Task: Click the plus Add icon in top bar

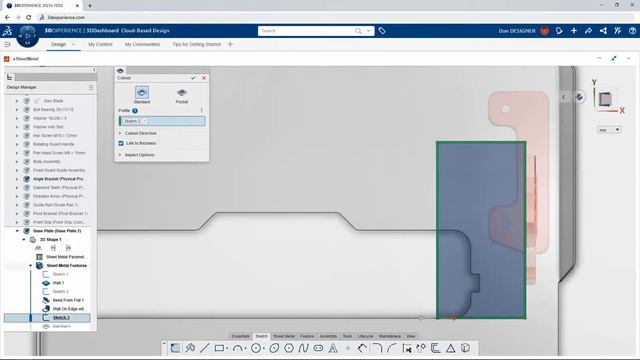Action: (574, 31)
